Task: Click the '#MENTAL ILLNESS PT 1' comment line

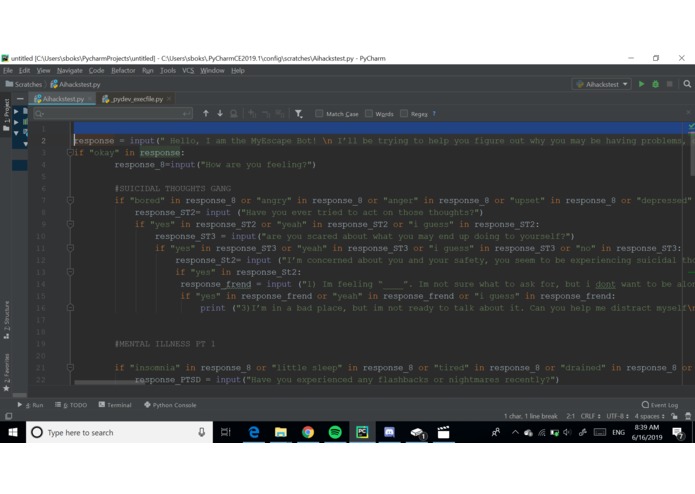Action: click(x=164, y=344)
